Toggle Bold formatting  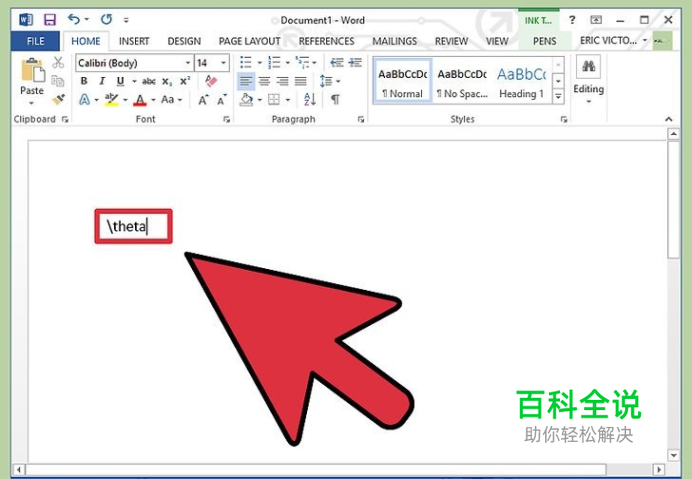84,81
